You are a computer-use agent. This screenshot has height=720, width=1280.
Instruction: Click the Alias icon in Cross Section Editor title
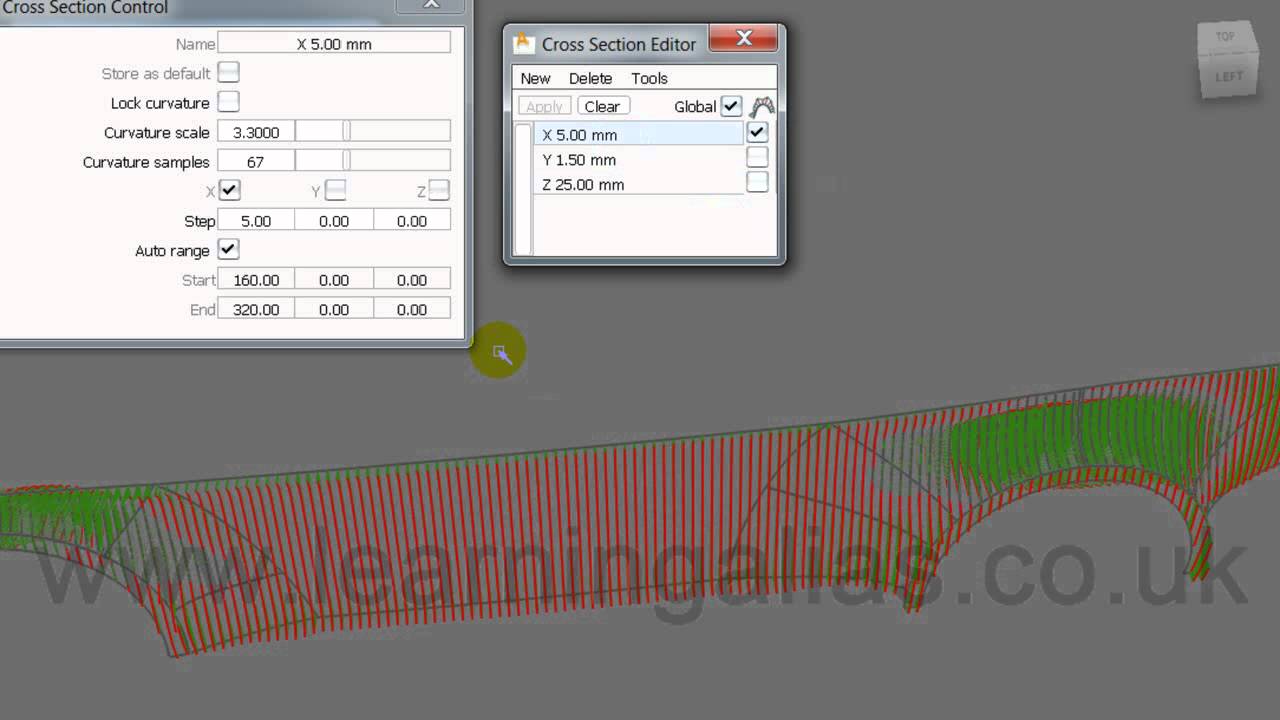pos(523,44)
